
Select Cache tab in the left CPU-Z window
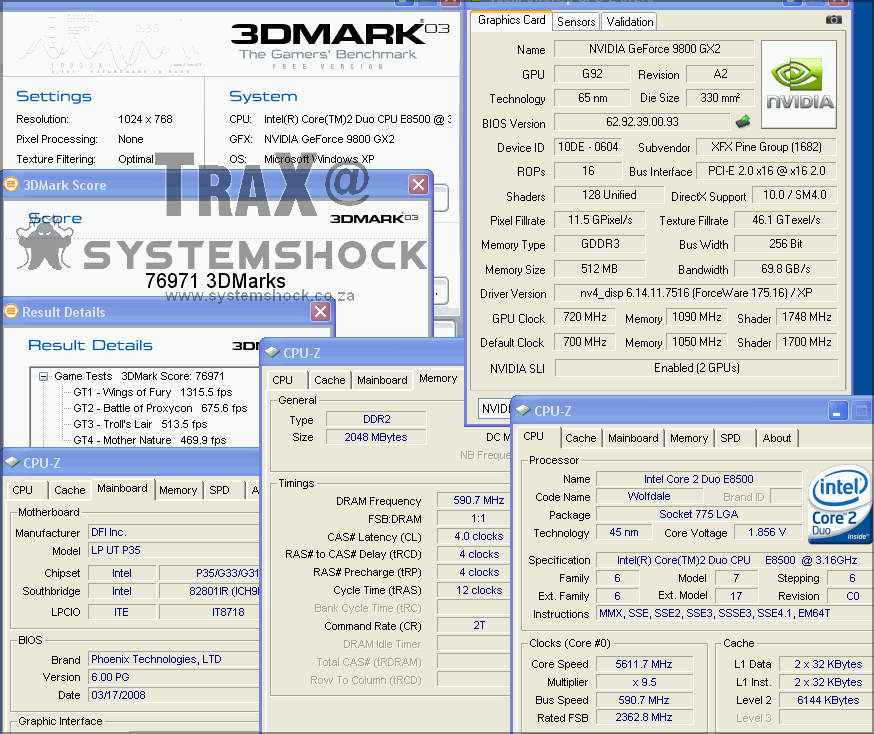click(69, 490)
